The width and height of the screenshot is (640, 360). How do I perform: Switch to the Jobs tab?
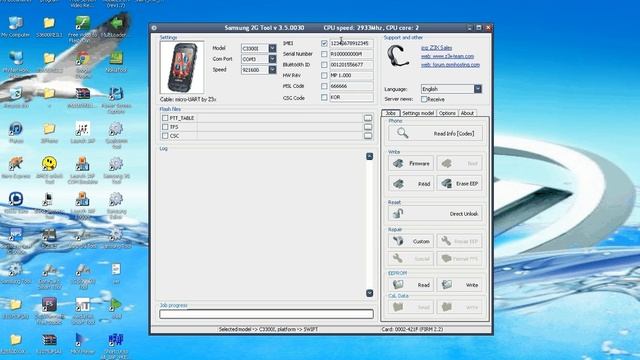(391, 113)
